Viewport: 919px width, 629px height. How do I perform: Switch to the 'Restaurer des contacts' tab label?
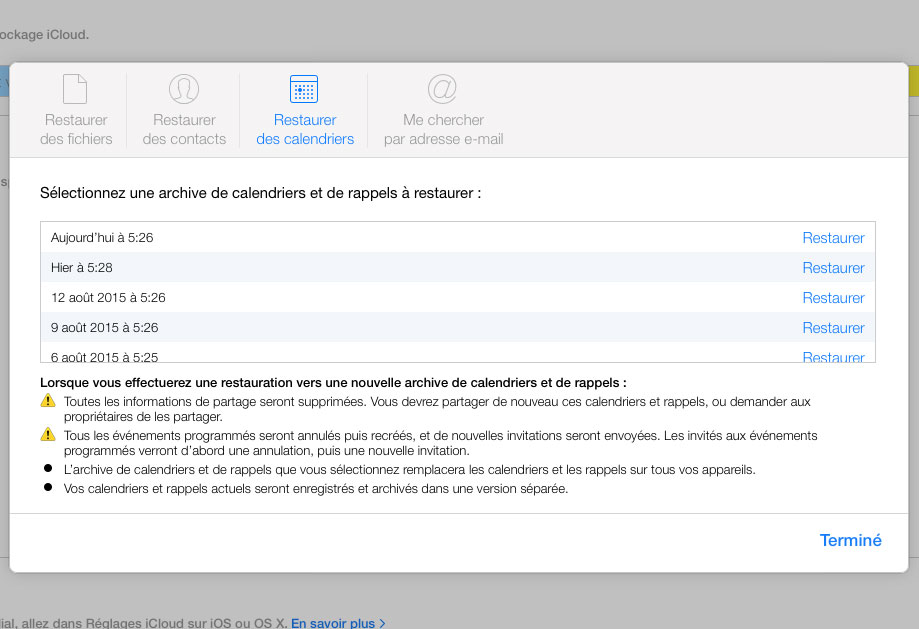click(184, 130)
